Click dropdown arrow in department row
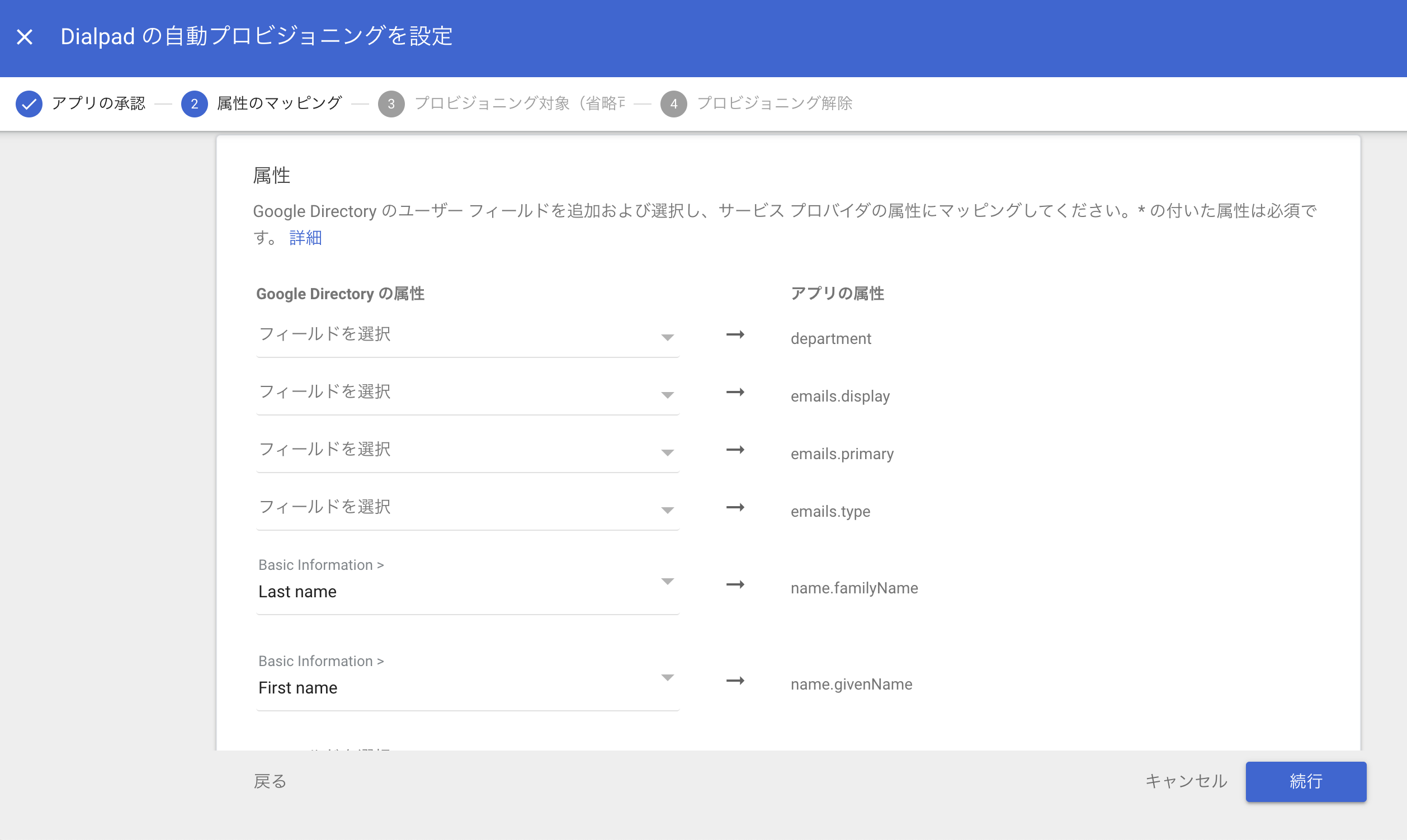The width and height of the screenshot is (1407, 840). coord(667,337)
